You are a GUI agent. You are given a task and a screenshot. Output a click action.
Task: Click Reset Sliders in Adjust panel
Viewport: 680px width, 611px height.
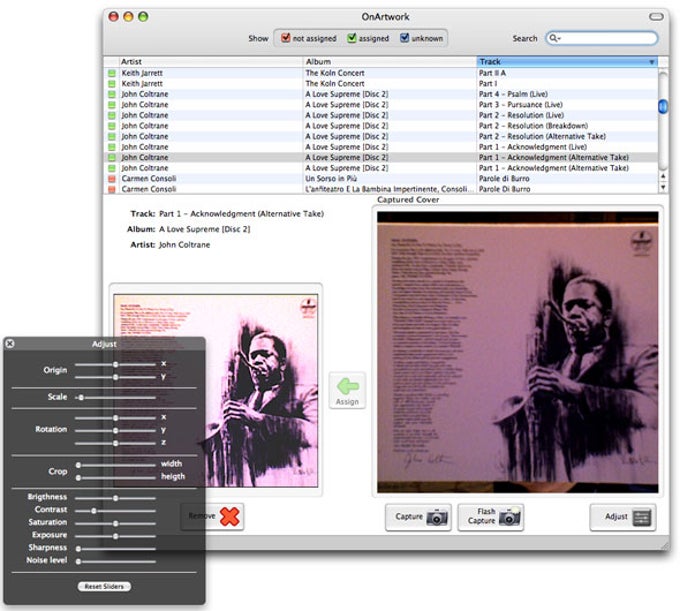tap(104, 586)
